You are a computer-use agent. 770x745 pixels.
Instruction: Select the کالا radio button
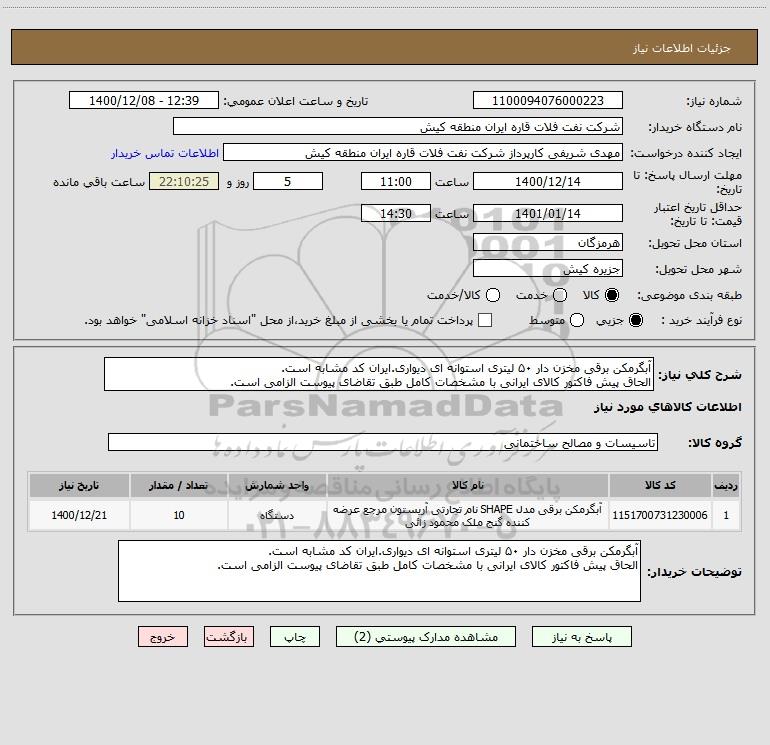[x=612, y=295]
